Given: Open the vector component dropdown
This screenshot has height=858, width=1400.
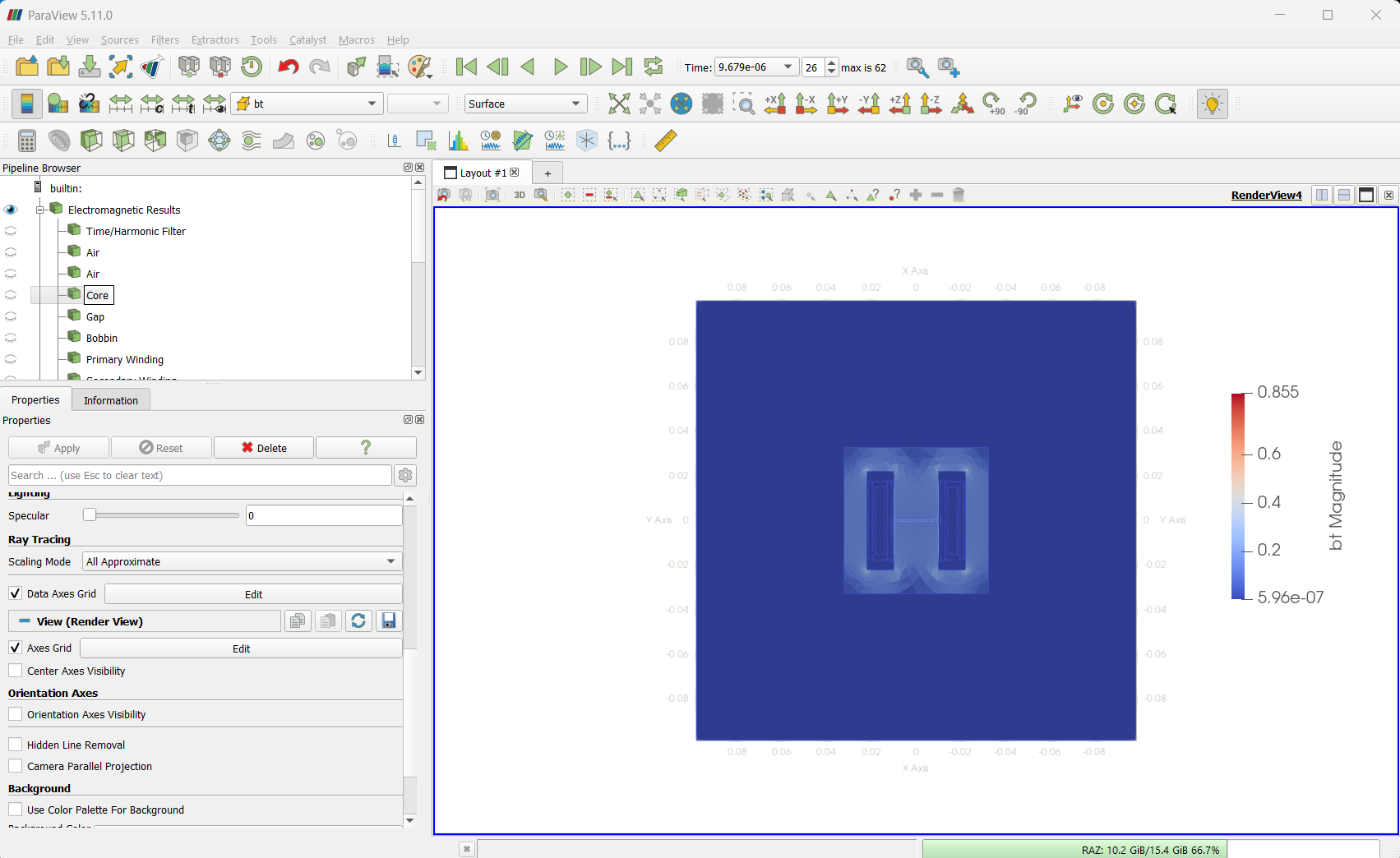Looking at the screenshot, I should (x=418, y=104).
